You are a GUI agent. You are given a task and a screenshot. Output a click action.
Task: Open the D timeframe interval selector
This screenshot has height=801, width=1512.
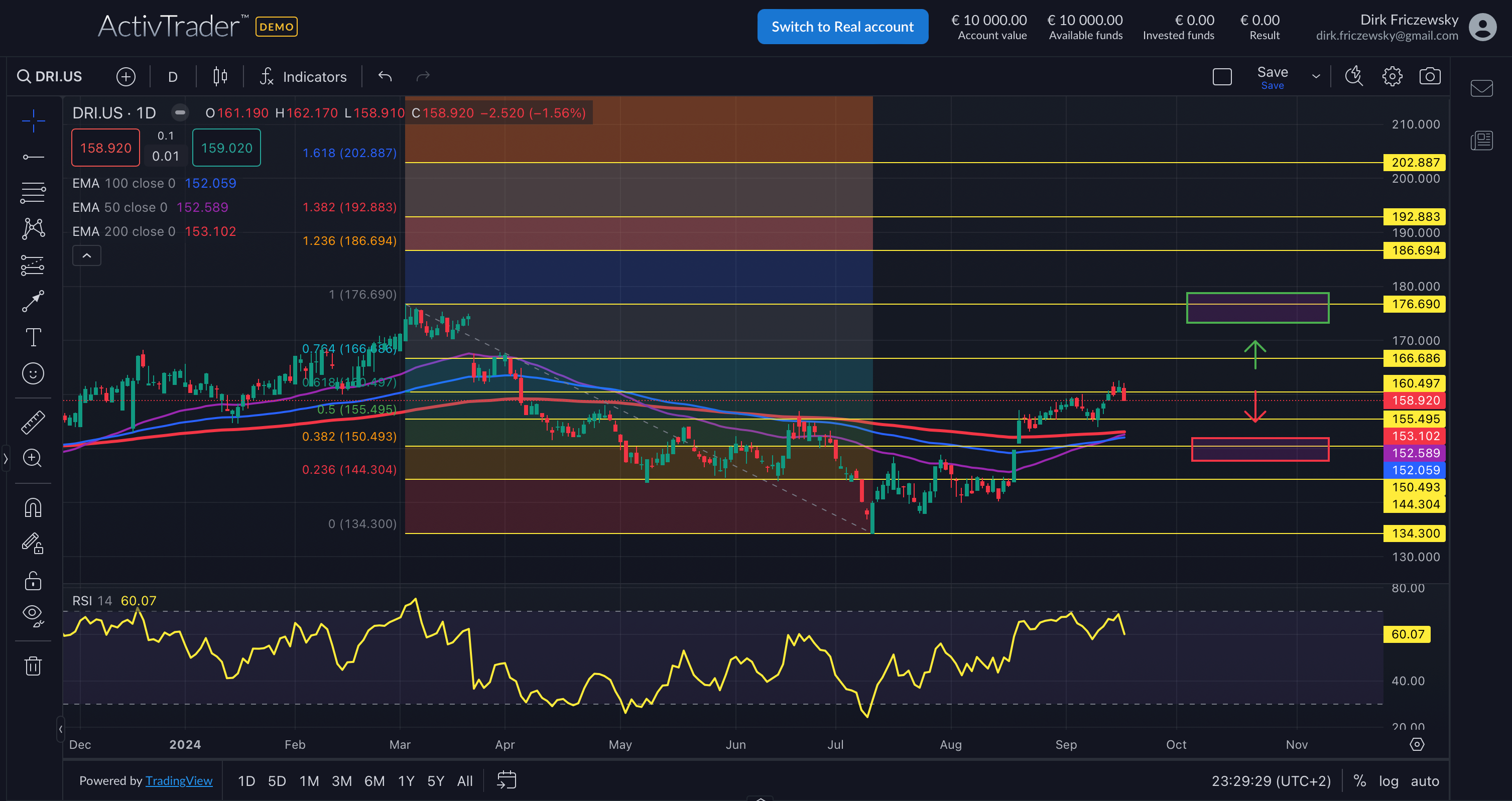(173, 77)
